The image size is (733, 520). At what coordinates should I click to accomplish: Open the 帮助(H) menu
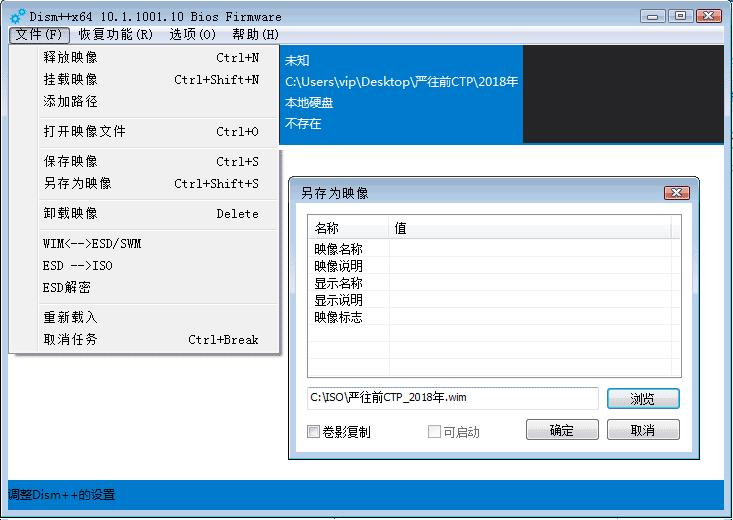(255, 35)
